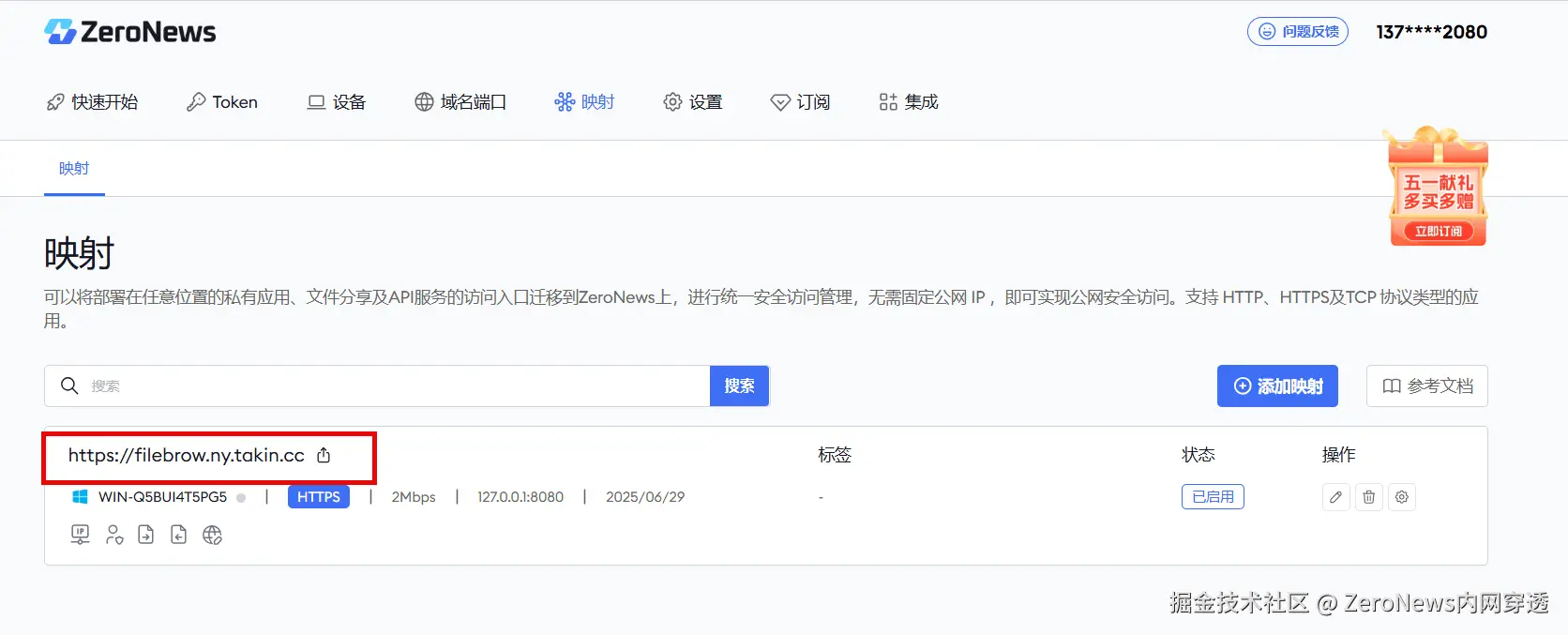This screenshot has height=635, width=1568.
Task: Open the https://filebrow.ny.takin.cc link
Action: coord(186,455)
